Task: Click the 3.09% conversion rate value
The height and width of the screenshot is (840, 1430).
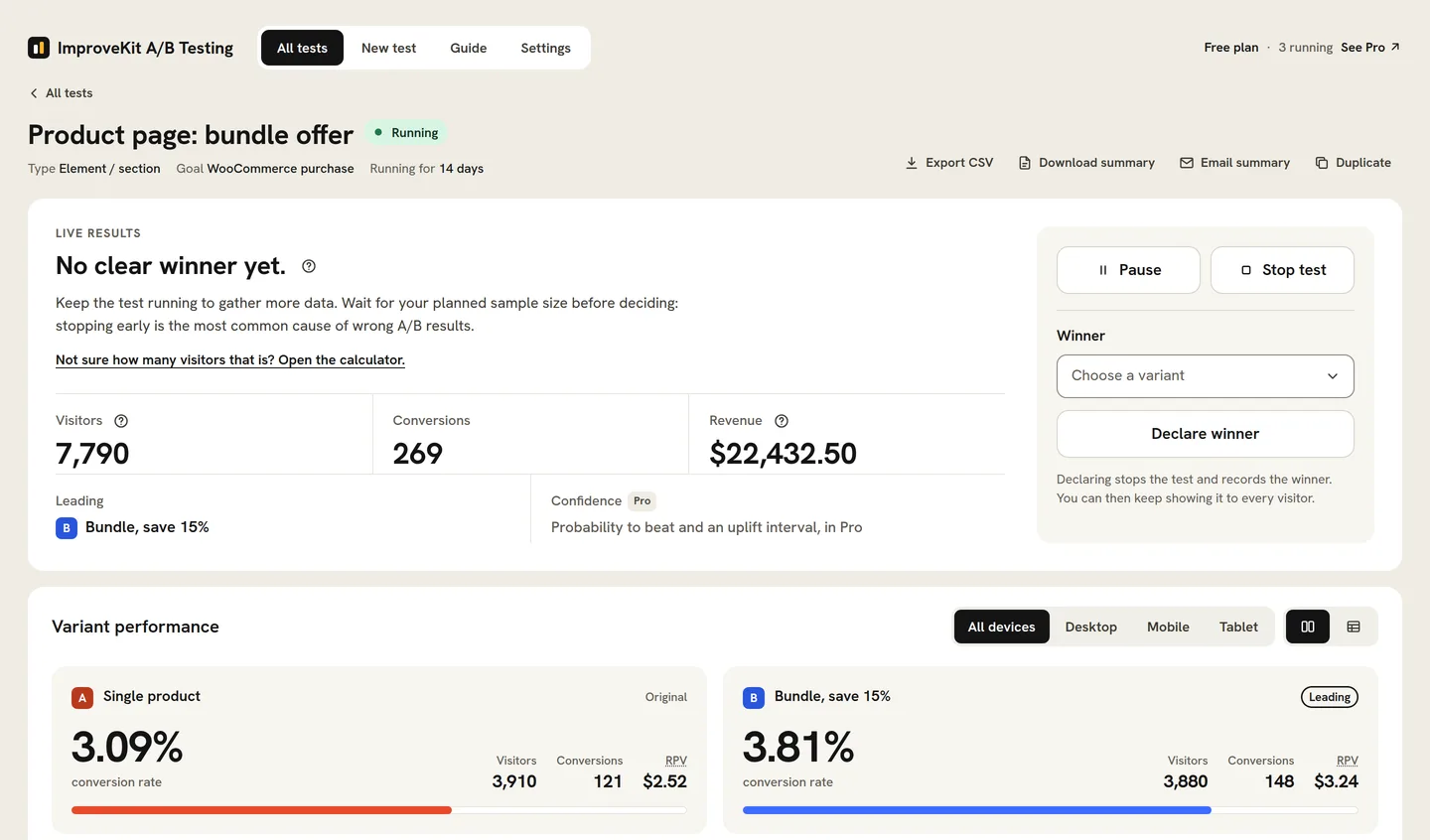Action: click(127, 747)
